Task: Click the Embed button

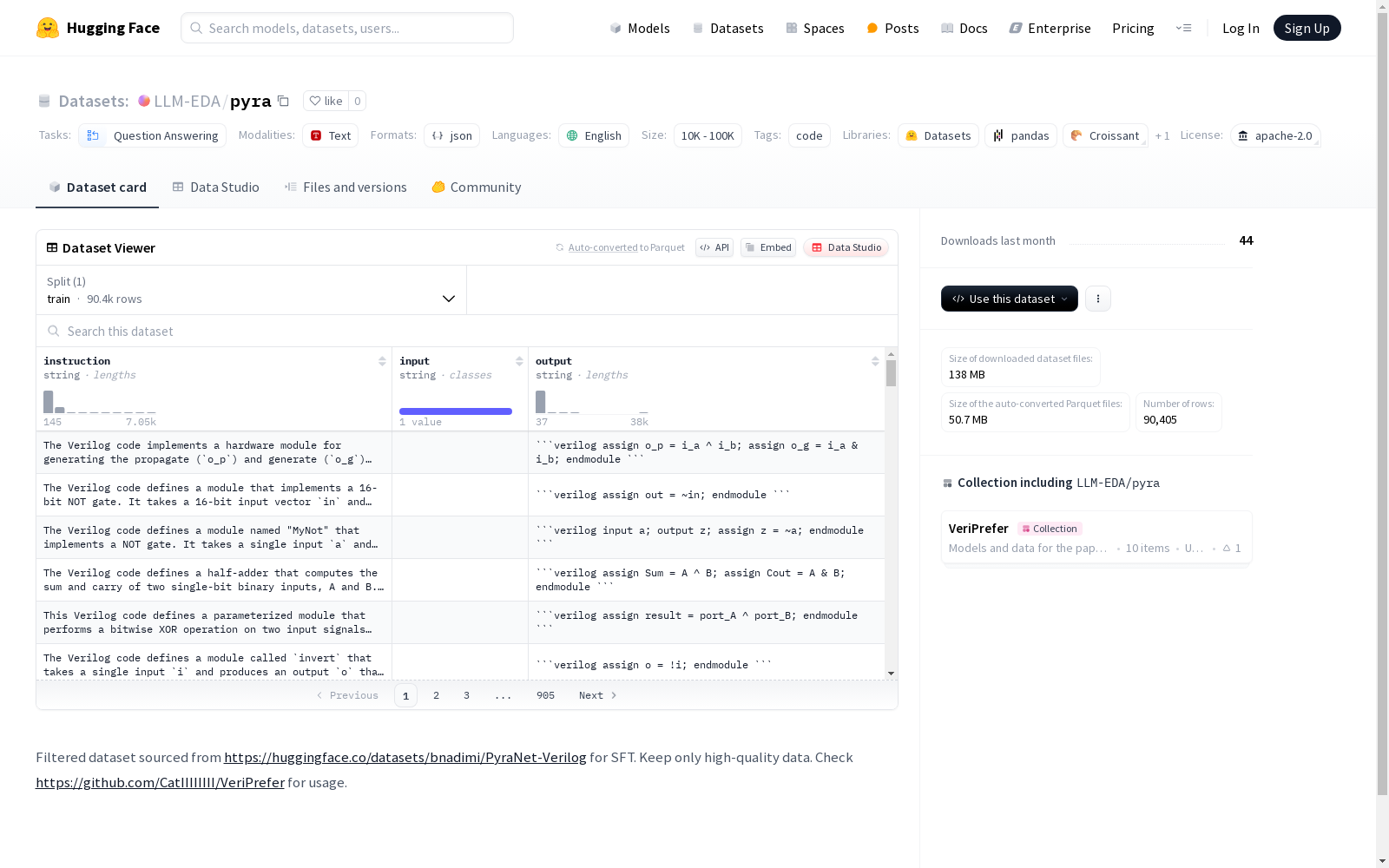Action: 768,247
